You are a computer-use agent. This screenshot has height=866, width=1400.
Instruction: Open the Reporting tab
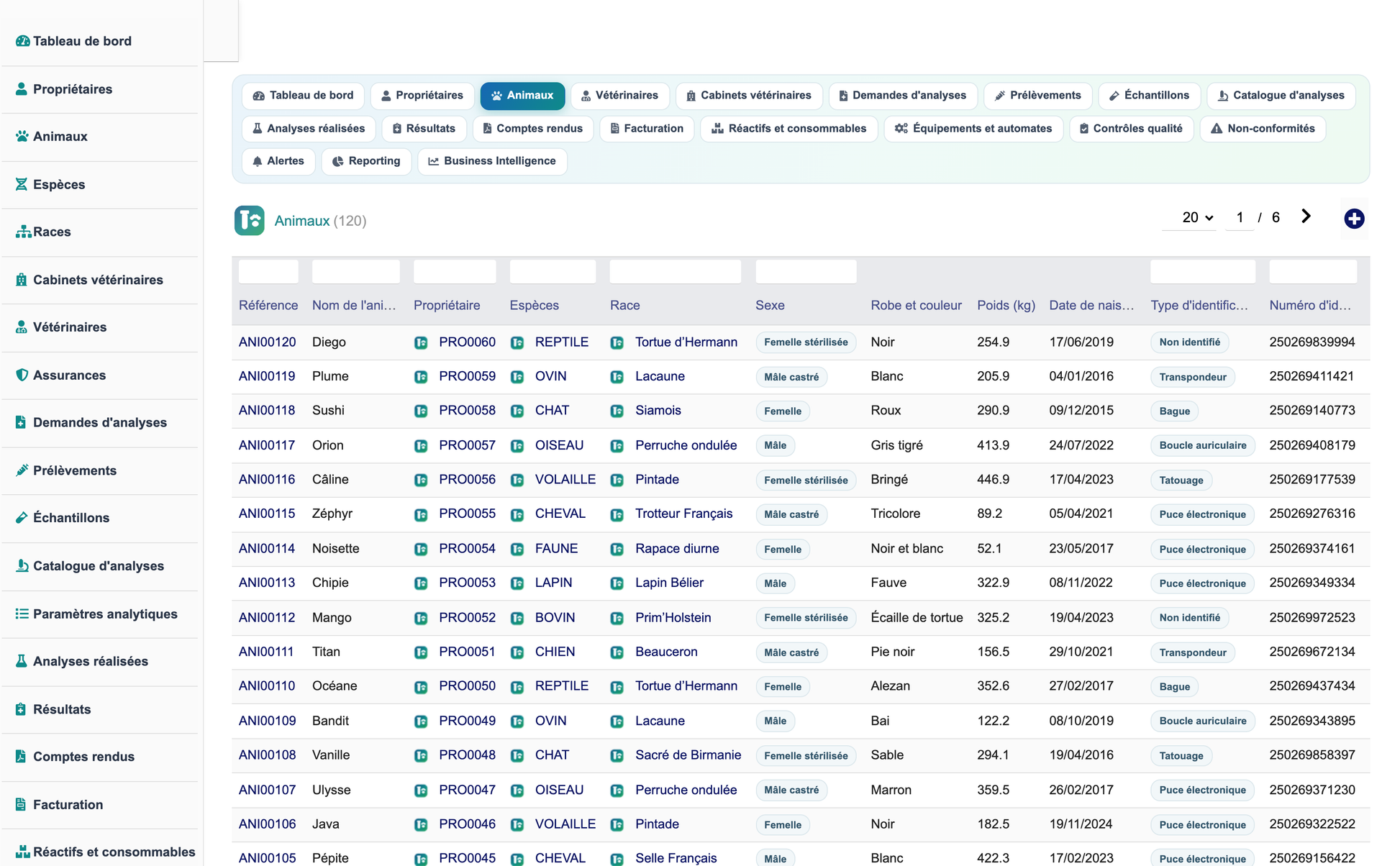[x=366, y=161]
